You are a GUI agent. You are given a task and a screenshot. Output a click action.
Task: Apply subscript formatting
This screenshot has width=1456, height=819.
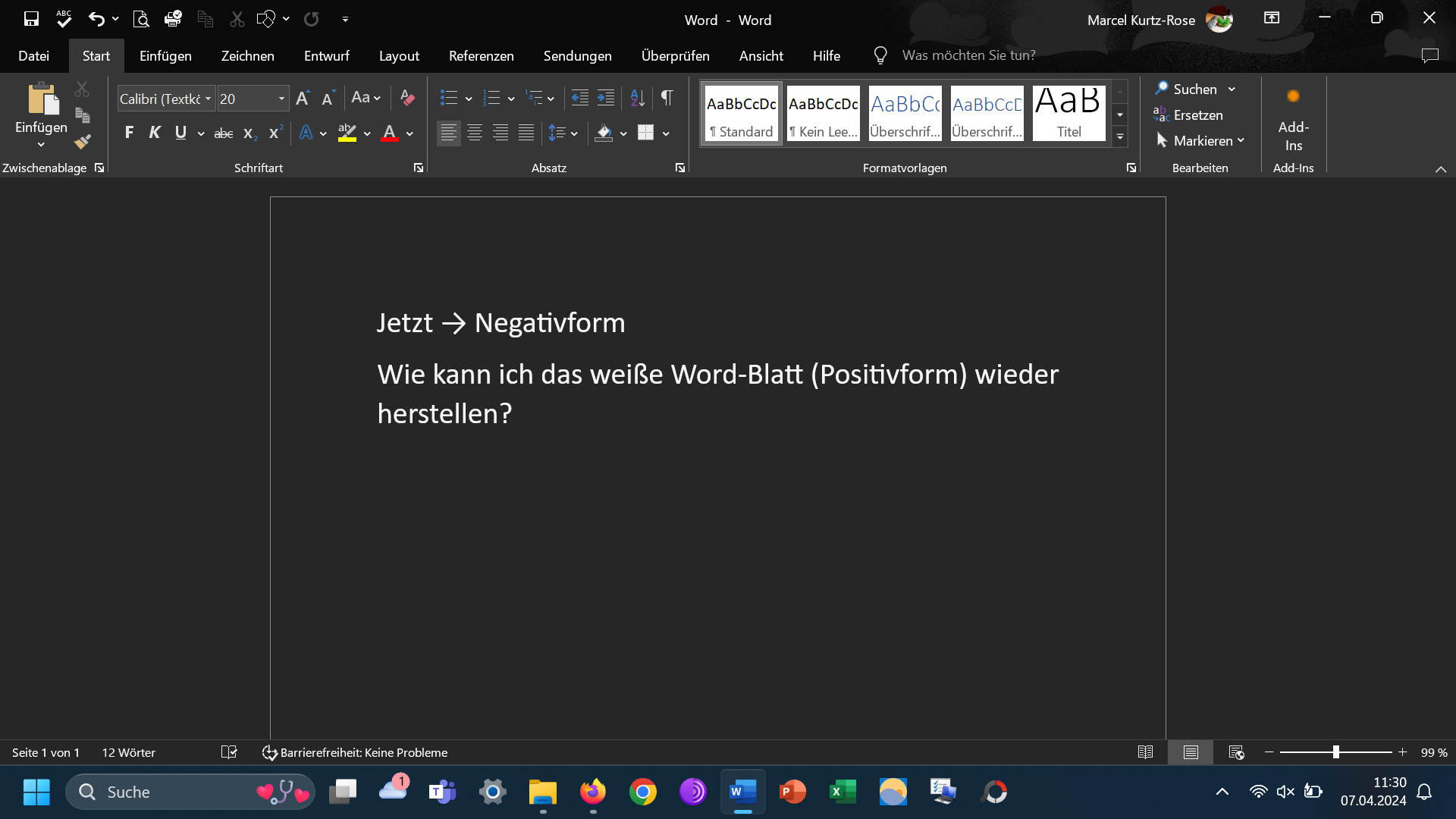250,133
